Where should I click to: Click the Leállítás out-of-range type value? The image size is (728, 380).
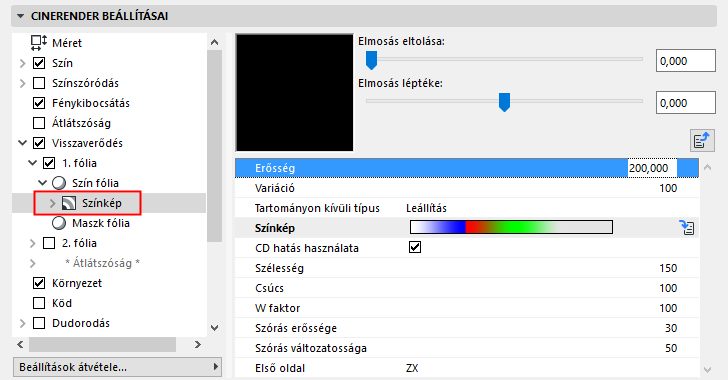click(x=426, y=208)
